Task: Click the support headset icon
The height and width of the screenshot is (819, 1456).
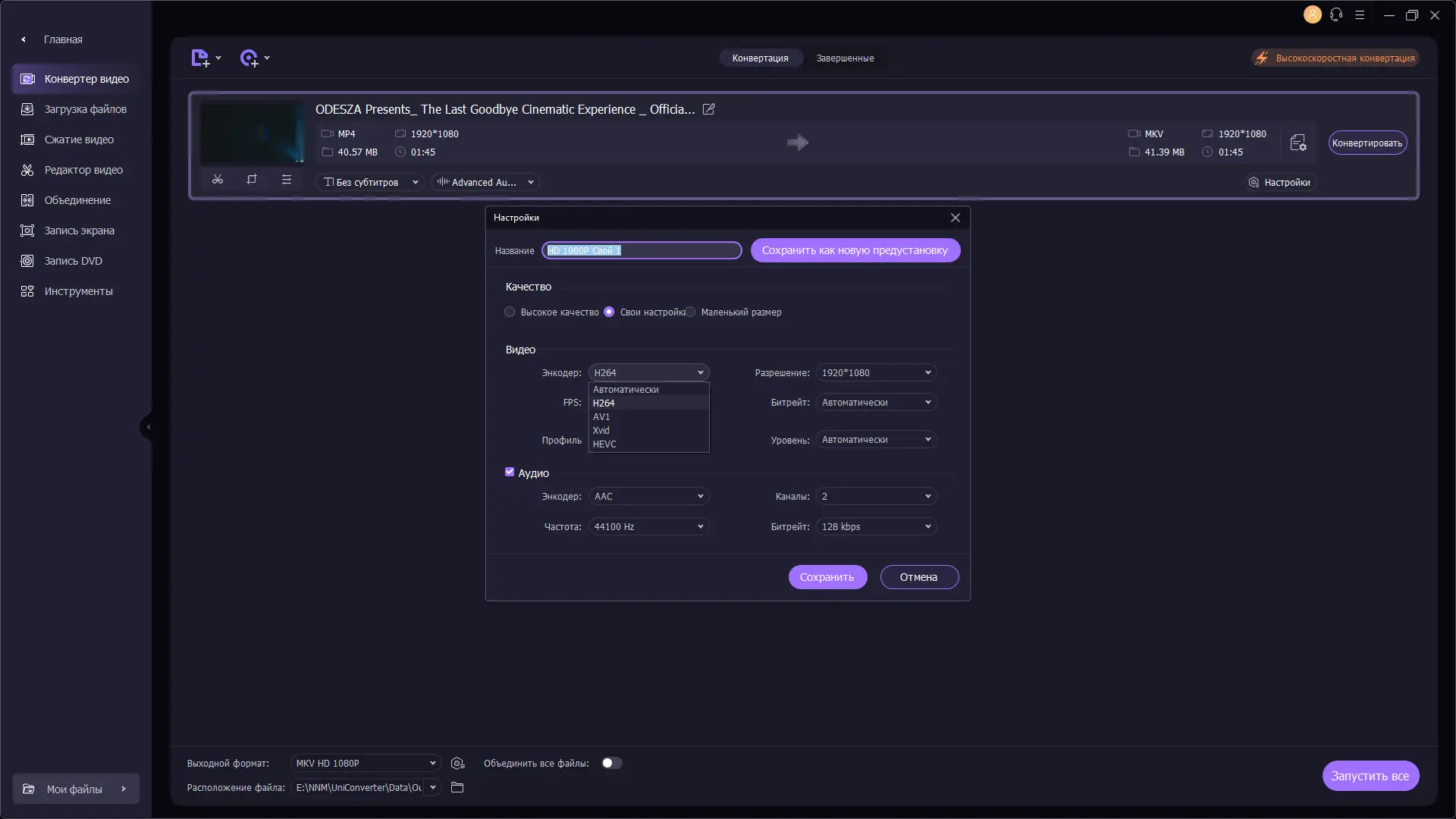Action: coord(1336,14)
